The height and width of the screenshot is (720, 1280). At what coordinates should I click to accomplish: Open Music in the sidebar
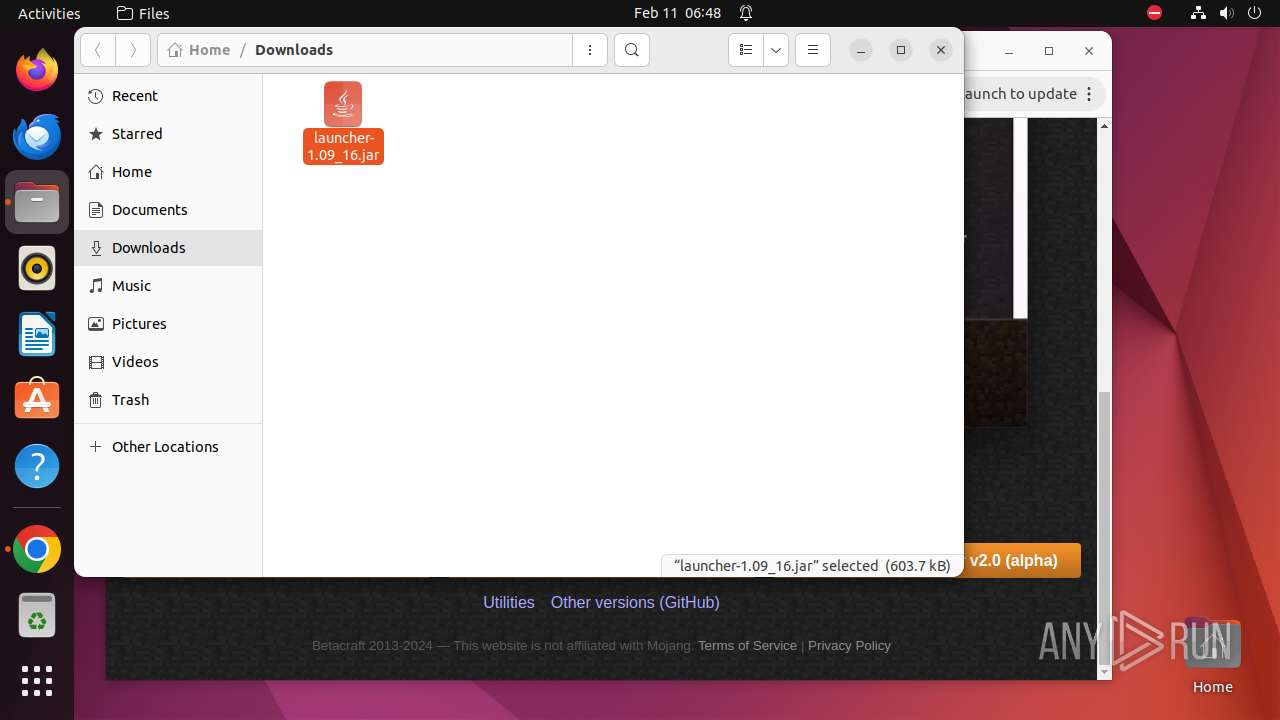[x=168, y=286]
